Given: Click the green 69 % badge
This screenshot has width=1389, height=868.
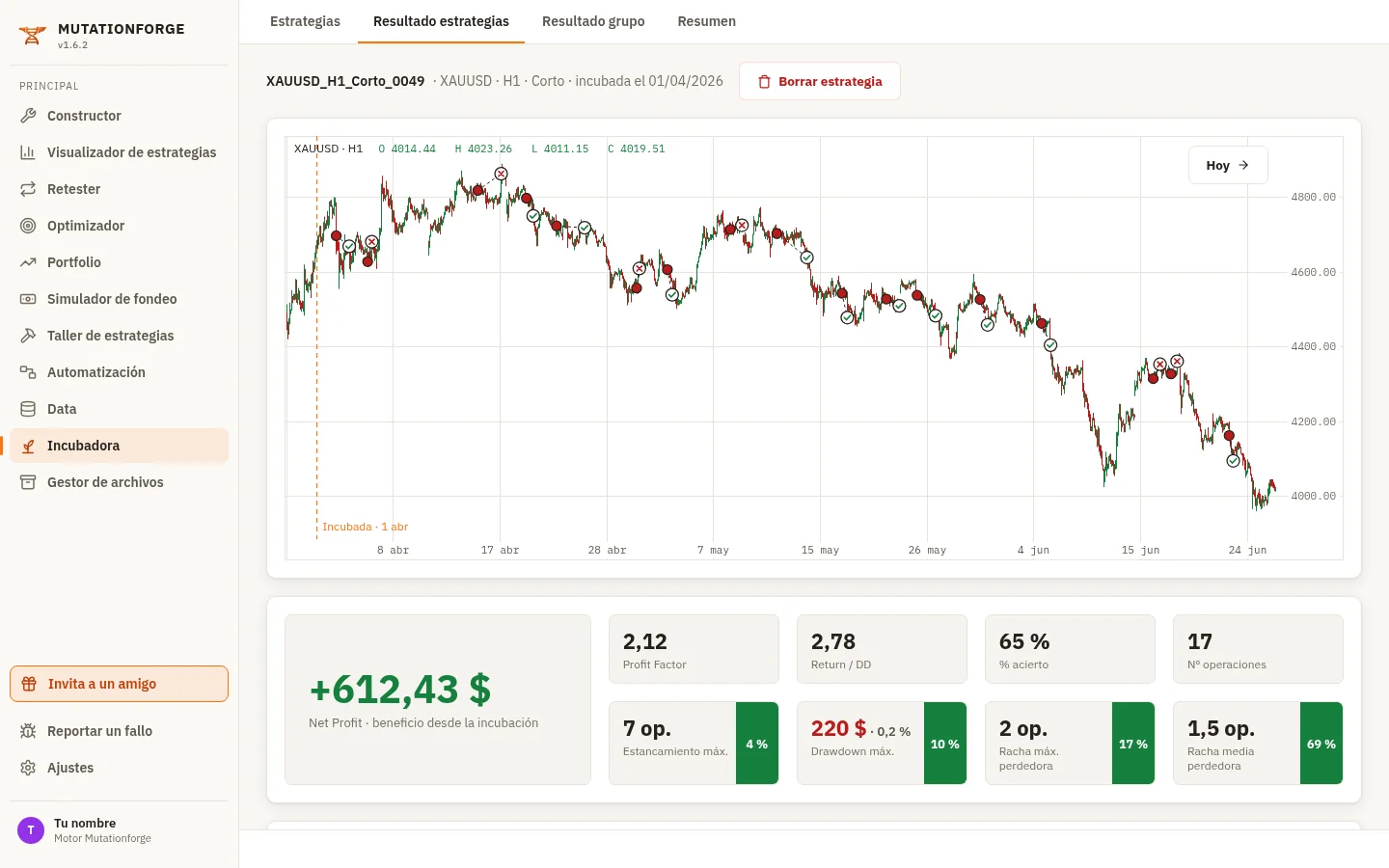Looking at the screenshot, I should pos(1321,744).
